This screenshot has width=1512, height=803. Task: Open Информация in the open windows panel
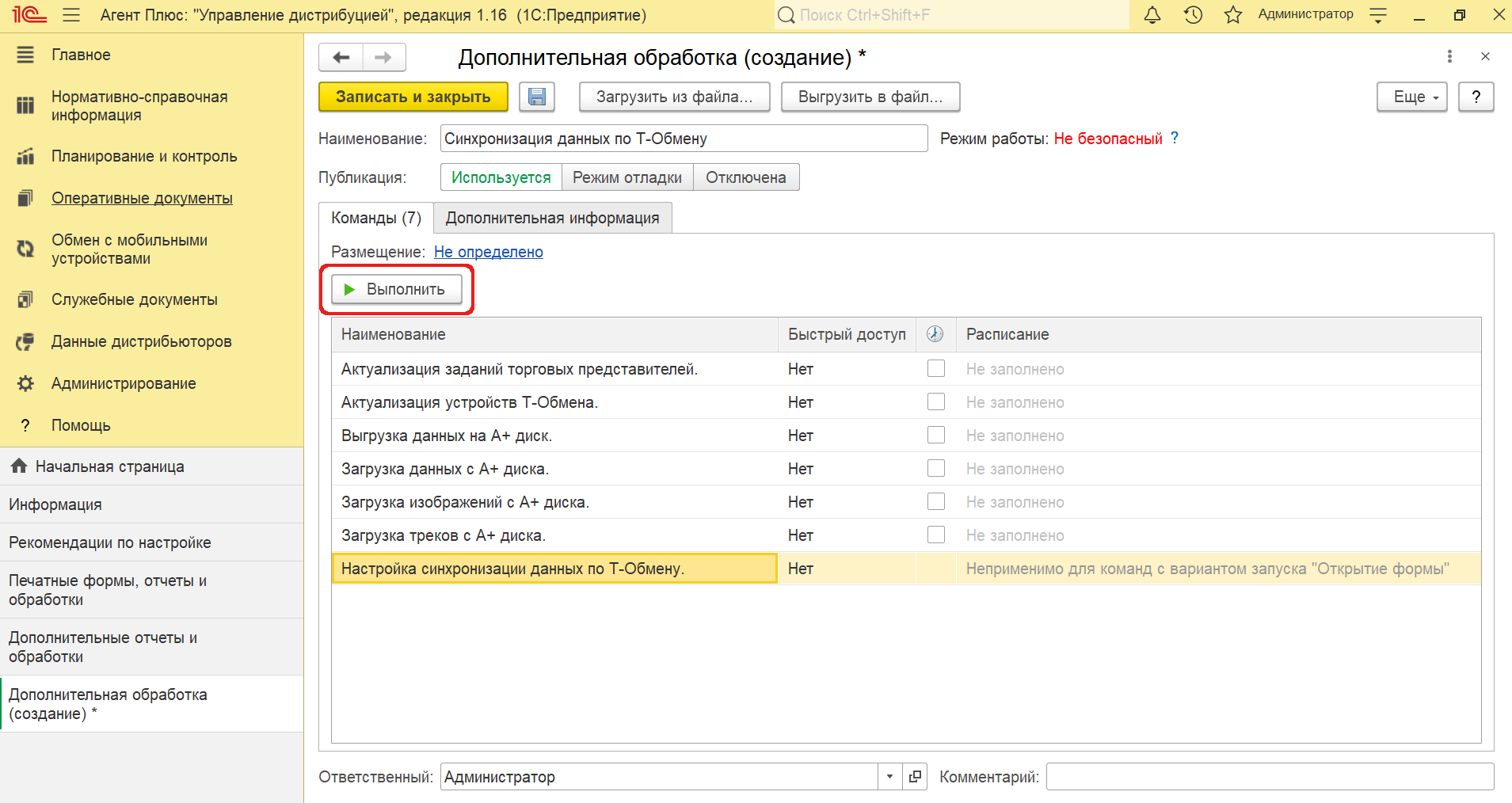click(x=151, y=504)
